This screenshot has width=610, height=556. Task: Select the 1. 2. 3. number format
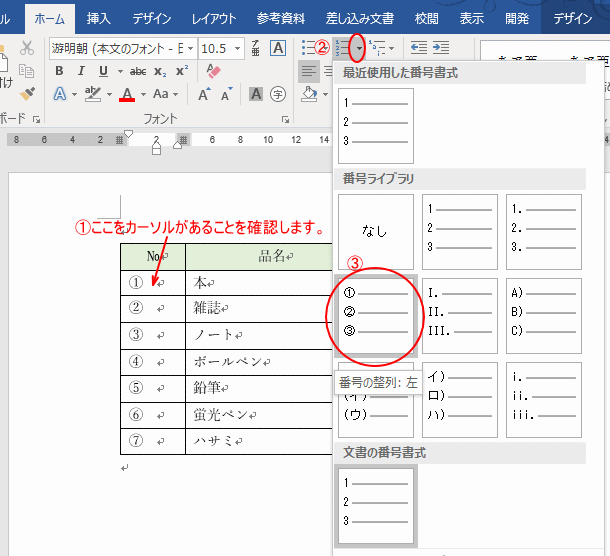pyautogui.click(x=544, y=232)
